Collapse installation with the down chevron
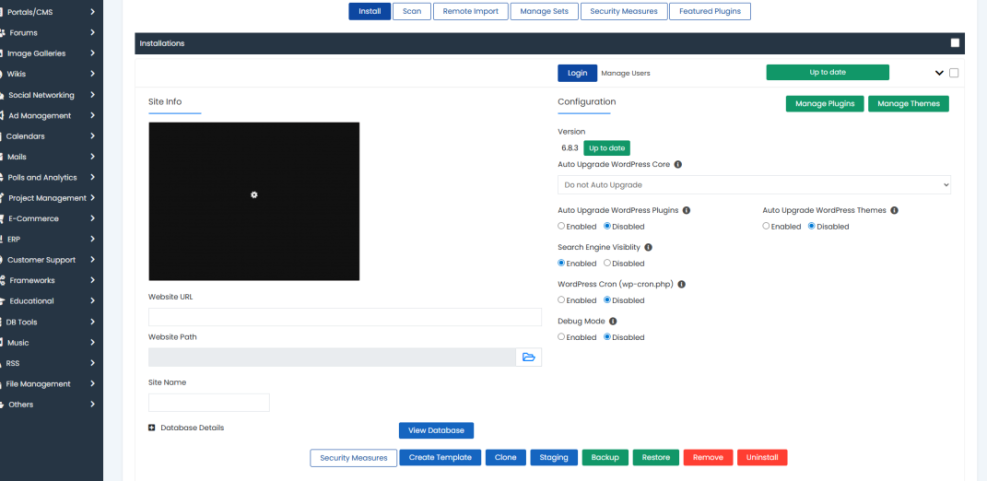This screenshot has height=481, width=987. 939,73
